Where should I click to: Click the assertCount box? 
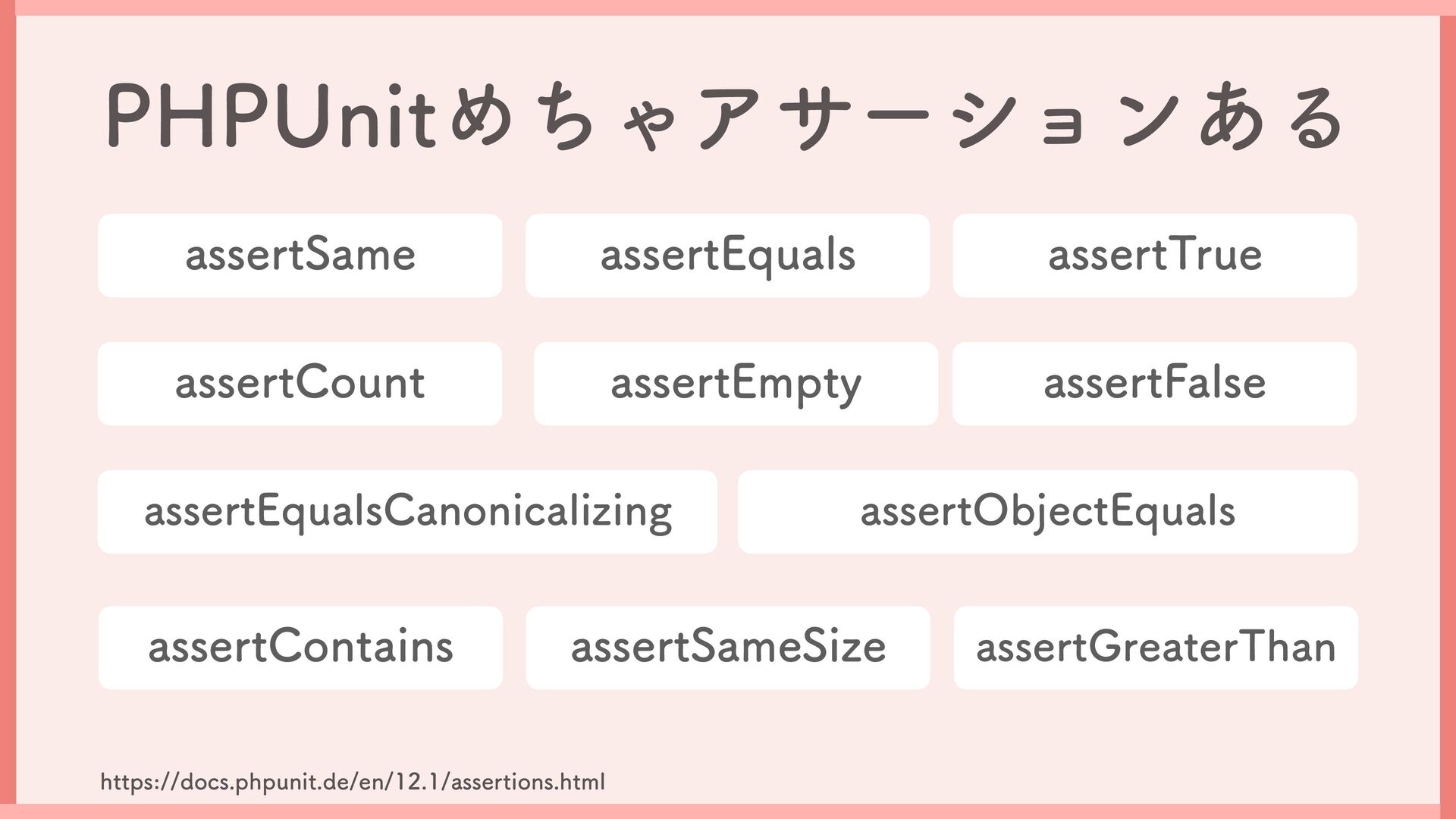click(x=300, y=384)
